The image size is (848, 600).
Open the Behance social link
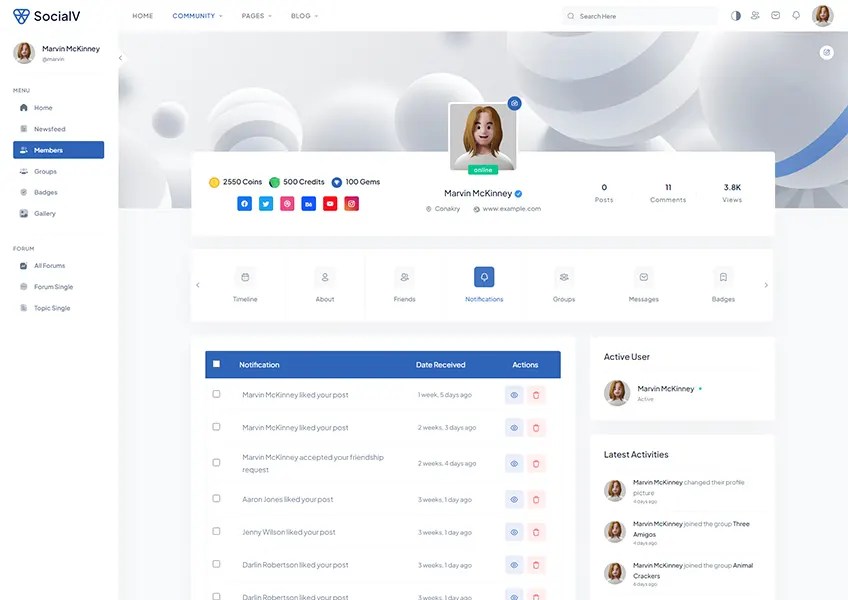tap(308, 203)
